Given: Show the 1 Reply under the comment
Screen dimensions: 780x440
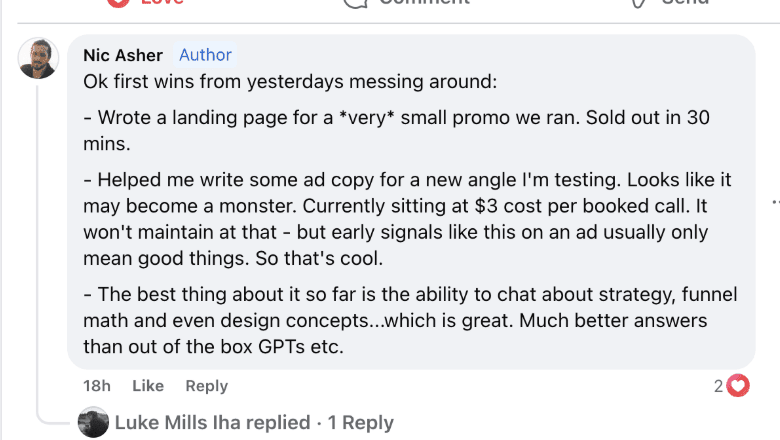Looking at the screenshot, I should pos(360,423).
